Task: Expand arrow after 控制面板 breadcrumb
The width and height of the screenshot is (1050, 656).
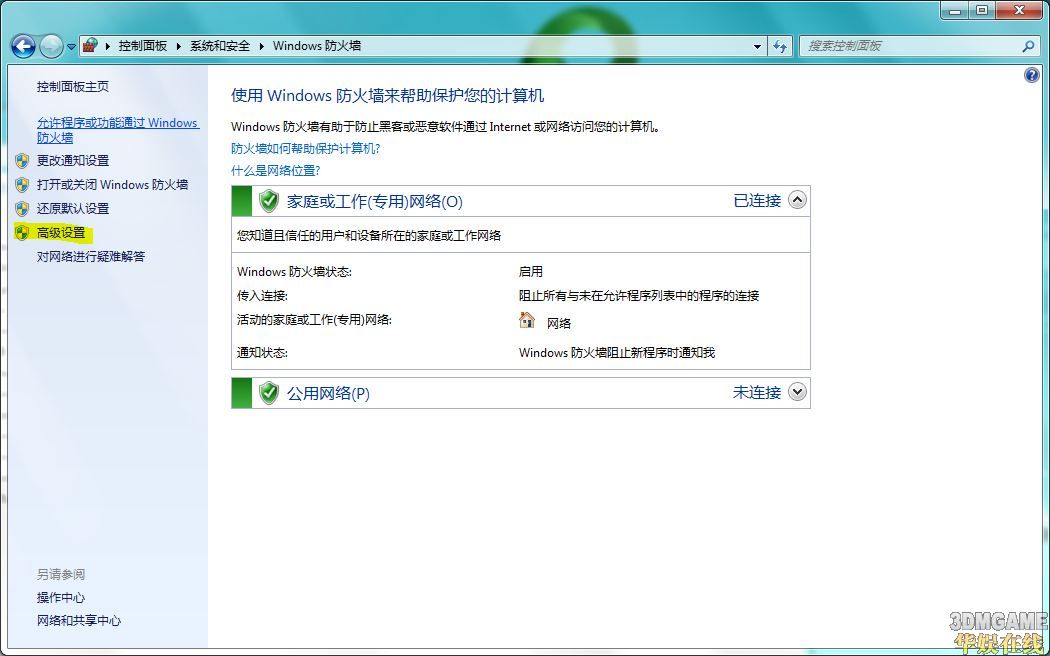Action: click(179, 46)
